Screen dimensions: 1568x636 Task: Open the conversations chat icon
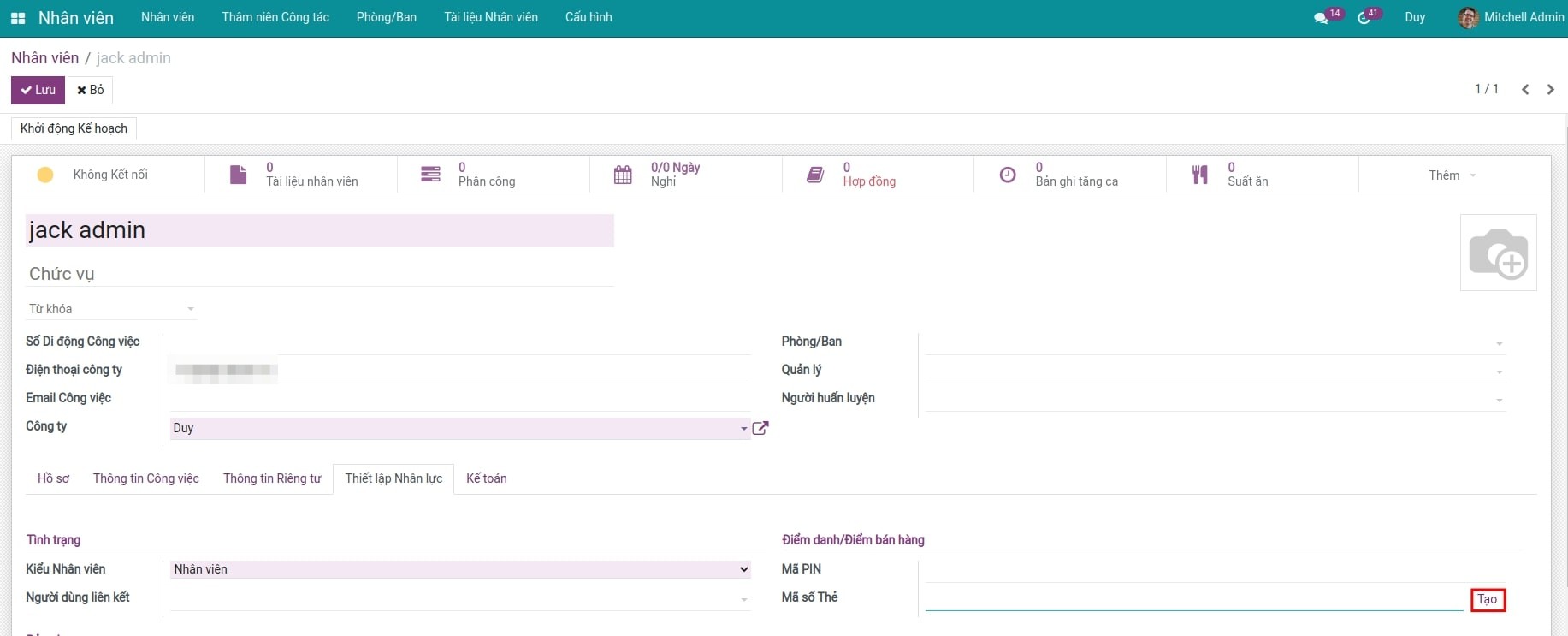[x=1322, y=18]
